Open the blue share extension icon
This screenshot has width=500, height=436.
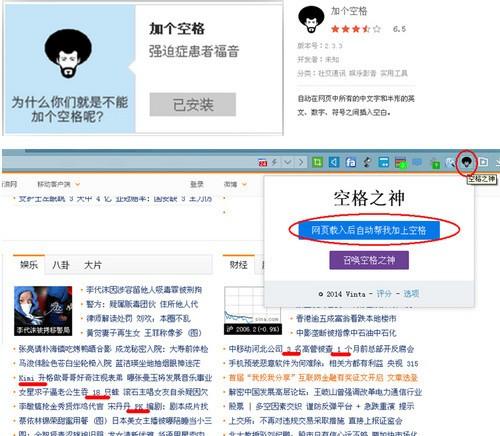pos(334,162)
